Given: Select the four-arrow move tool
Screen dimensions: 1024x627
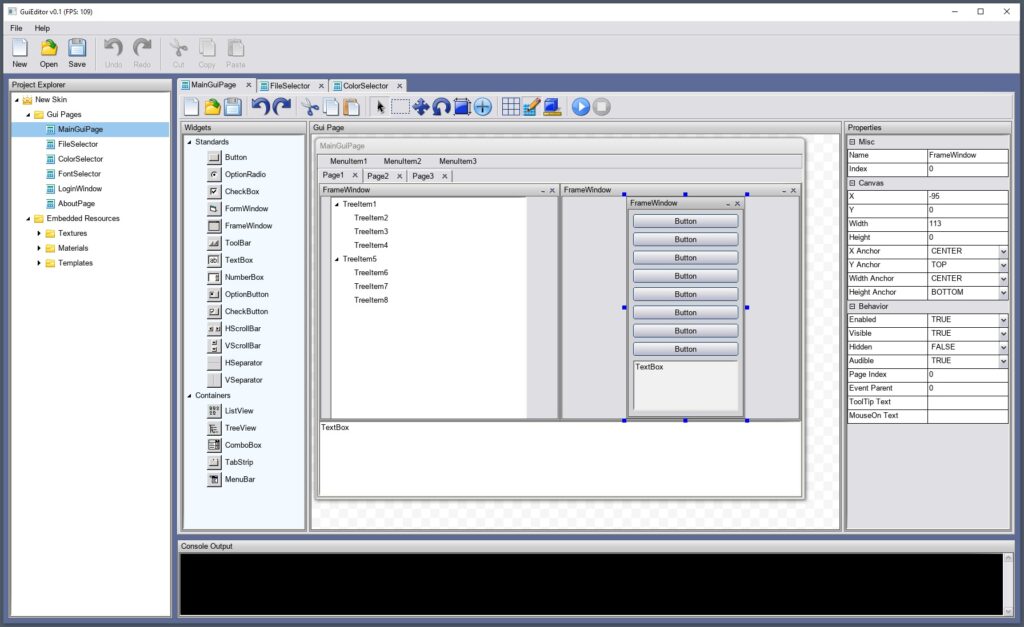Looking at the screenshot, I should [x=421, y=106].
